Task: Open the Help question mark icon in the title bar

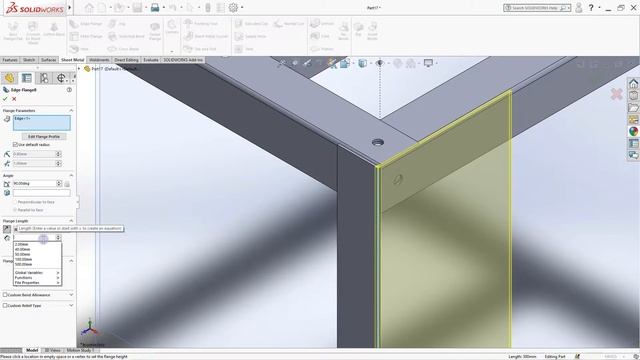Action: (591, 7)
